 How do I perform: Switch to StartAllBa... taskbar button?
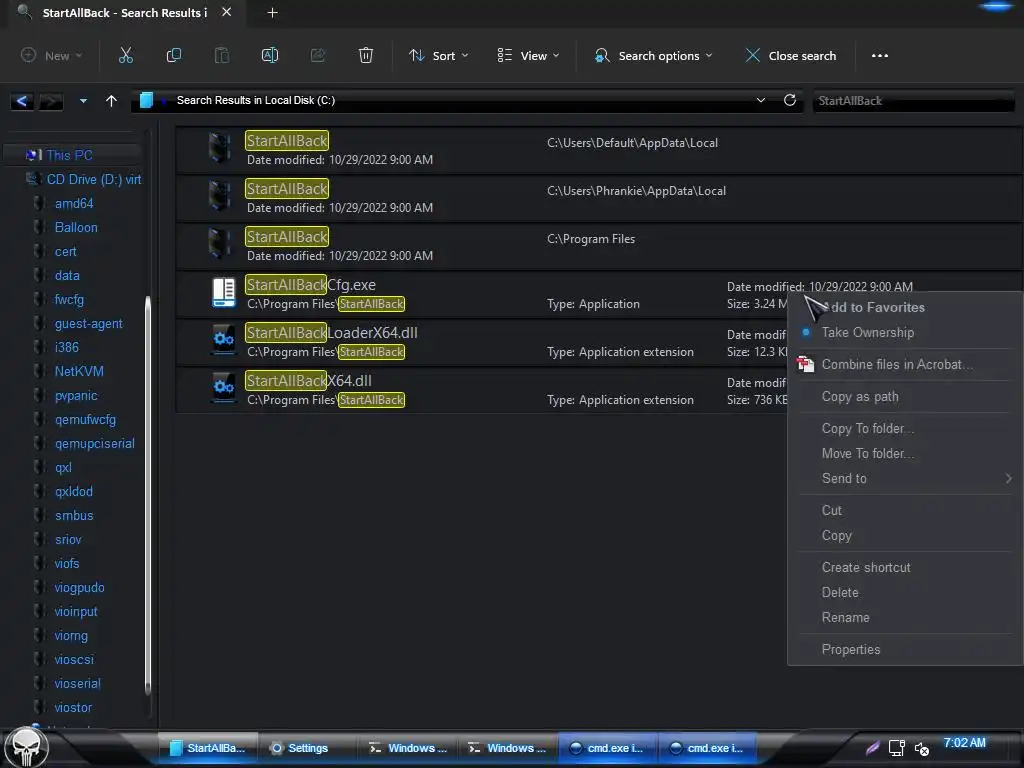(x=208, y=748)
